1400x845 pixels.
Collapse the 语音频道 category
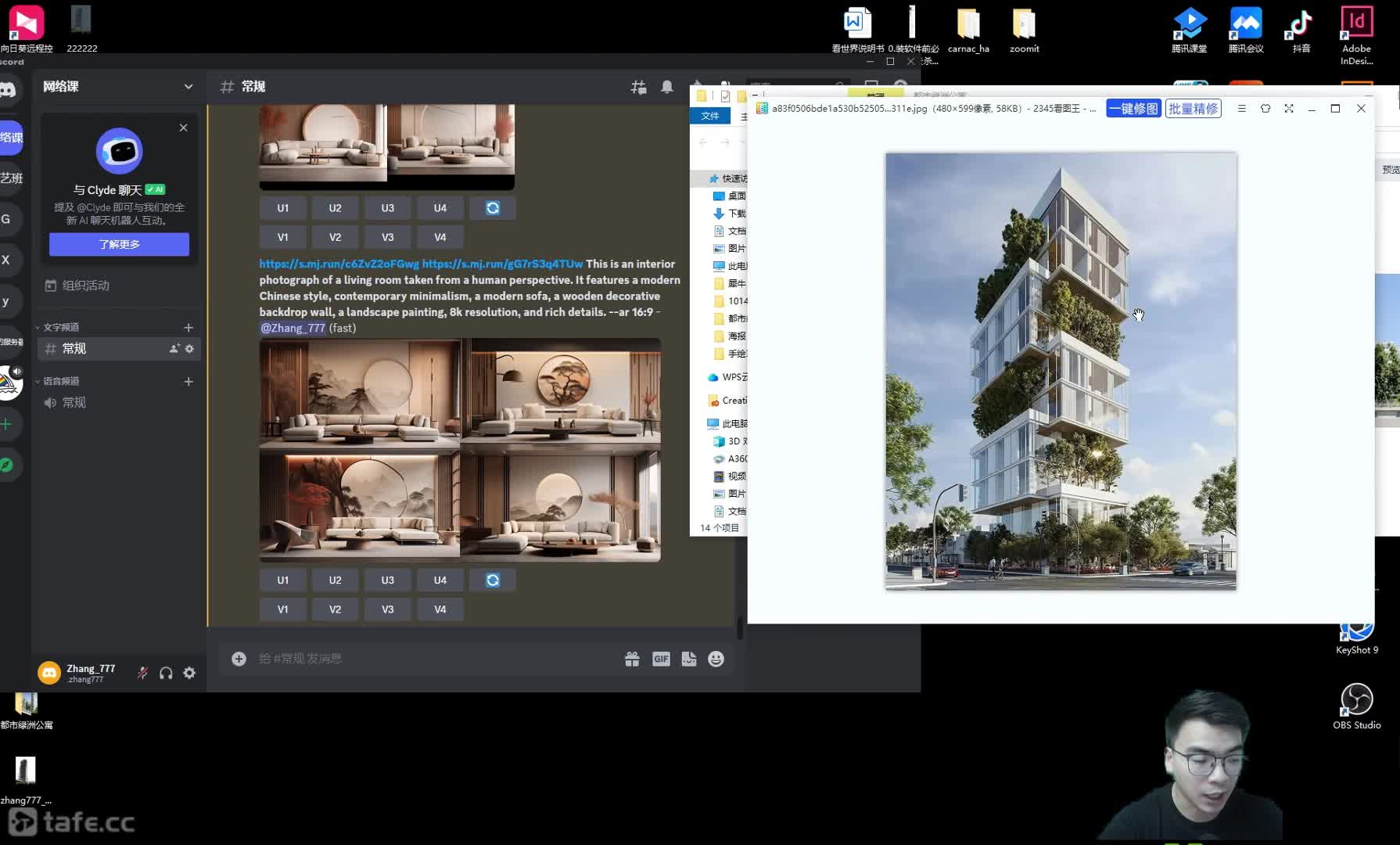(61, 381)
